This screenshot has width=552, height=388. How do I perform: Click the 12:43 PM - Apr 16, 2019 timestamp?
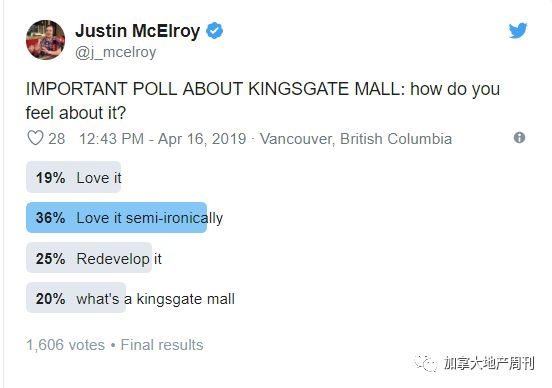pyautogui.click(x=162, y=139)
